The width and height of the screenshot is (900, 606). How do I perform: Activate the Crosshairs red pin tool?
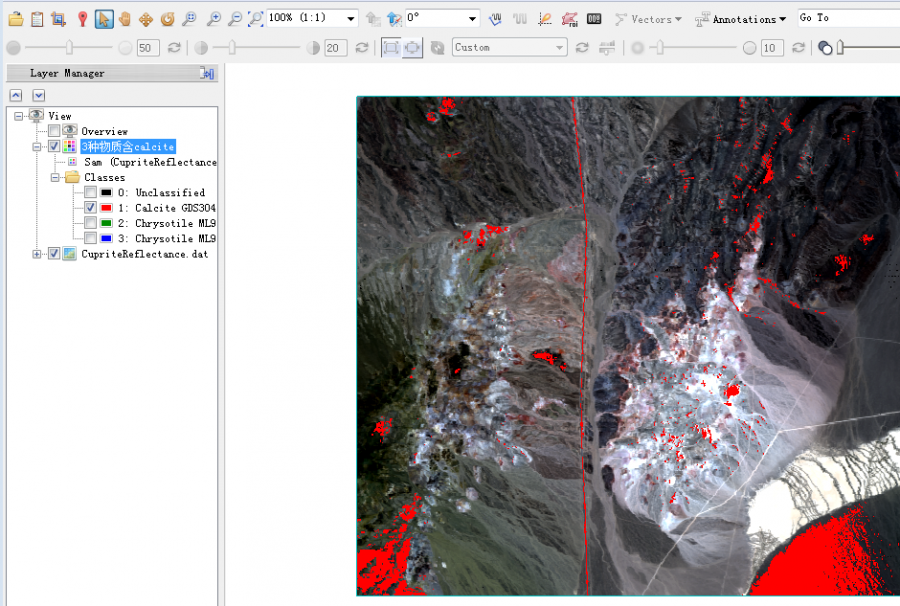(83, 19)
